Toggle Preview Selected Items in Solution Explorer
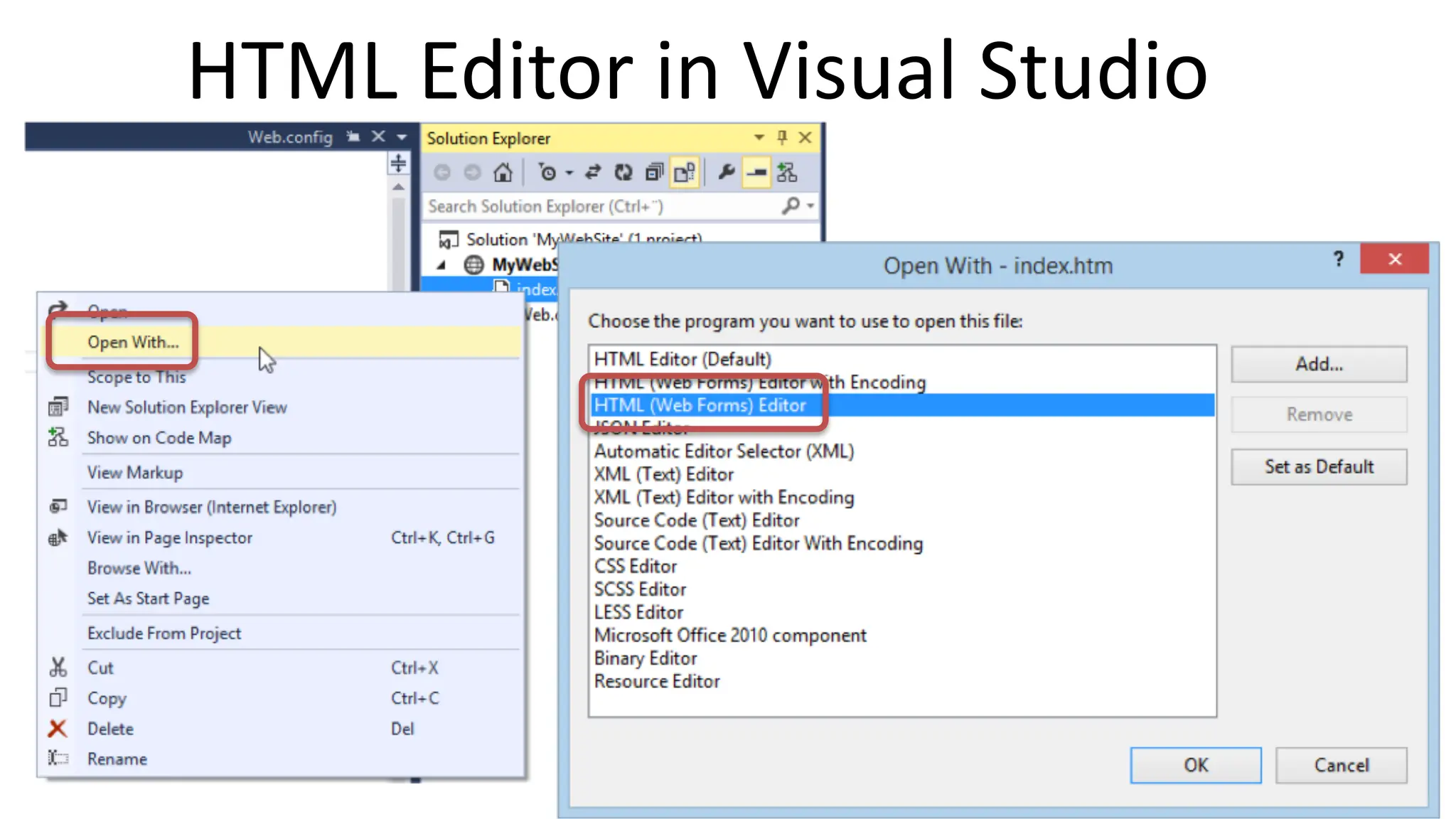The image size is (1456, 819). pyautogui.click(x=756, y=173)
